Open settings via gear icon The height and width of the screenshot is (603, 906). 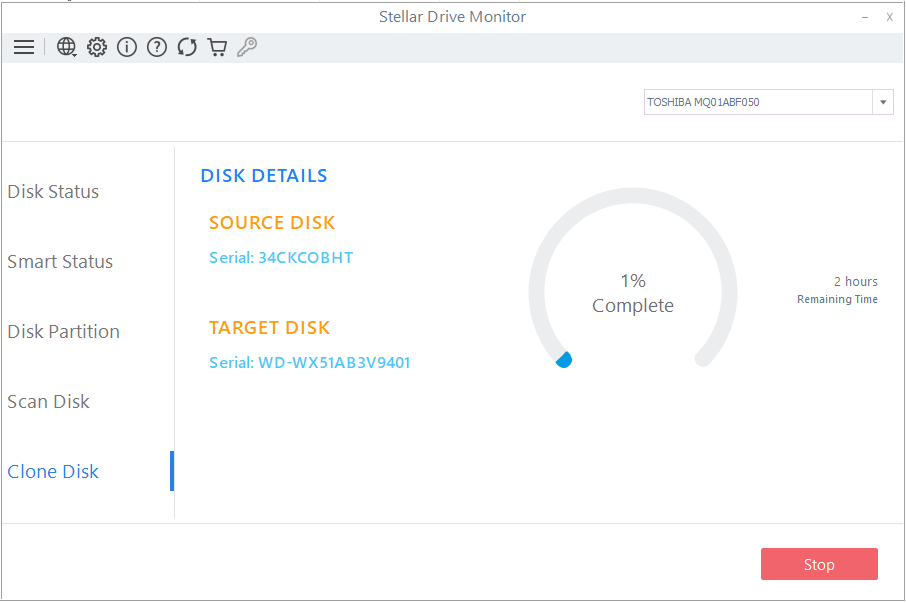pyautogui.click(x=96, y=47)
